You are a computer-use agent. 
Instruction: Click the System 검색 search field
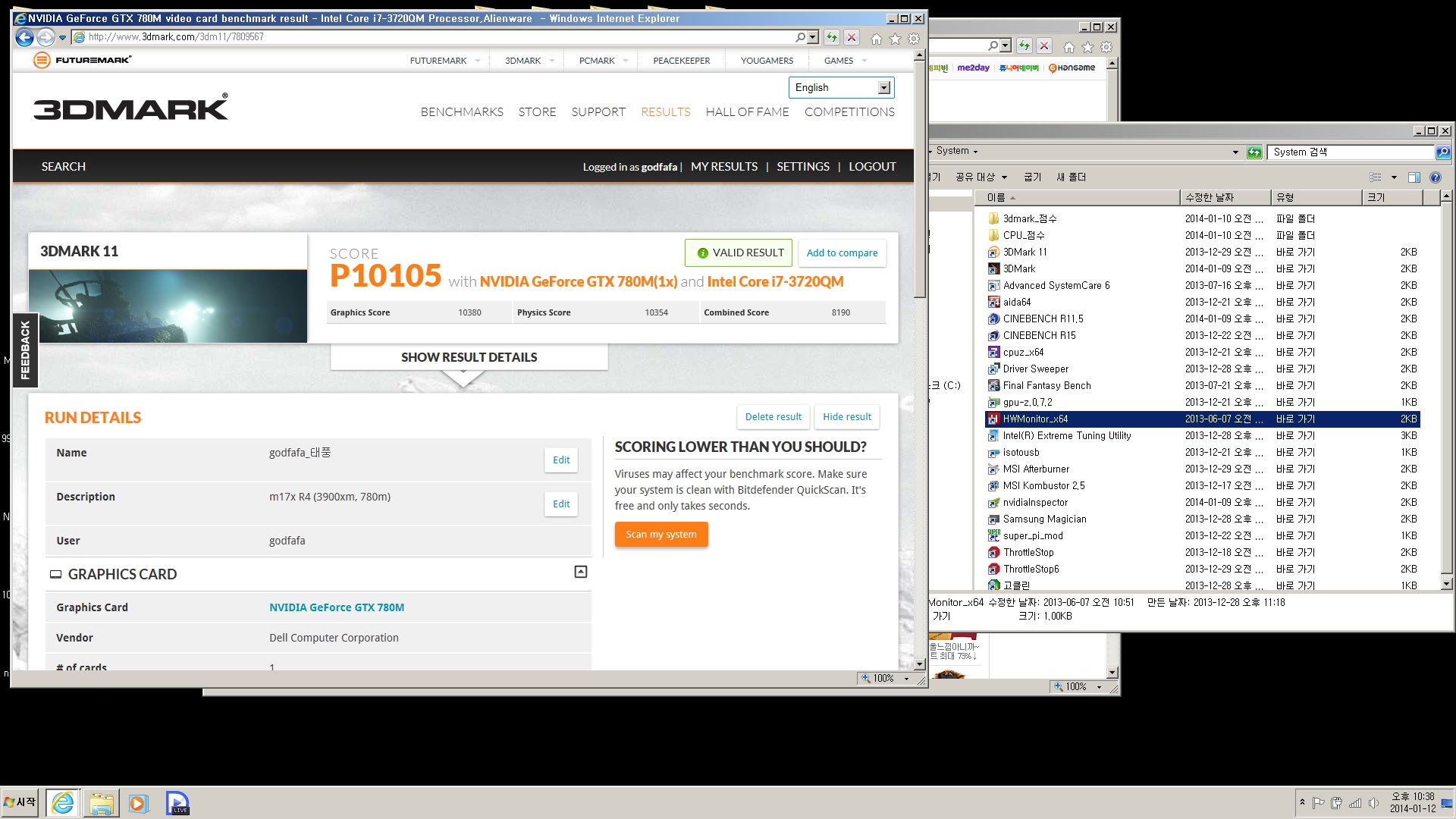(1351, 152)
